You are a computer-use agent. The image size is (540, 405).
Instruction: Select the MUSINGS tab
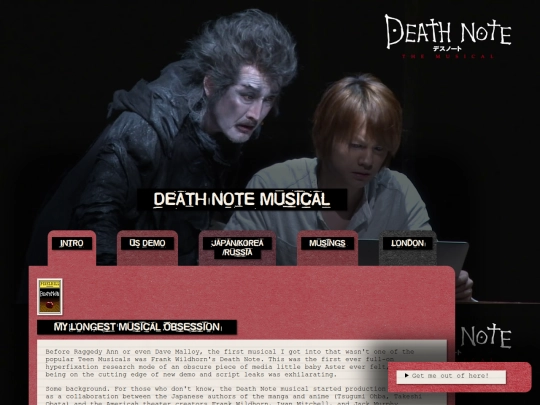[328, 247]
